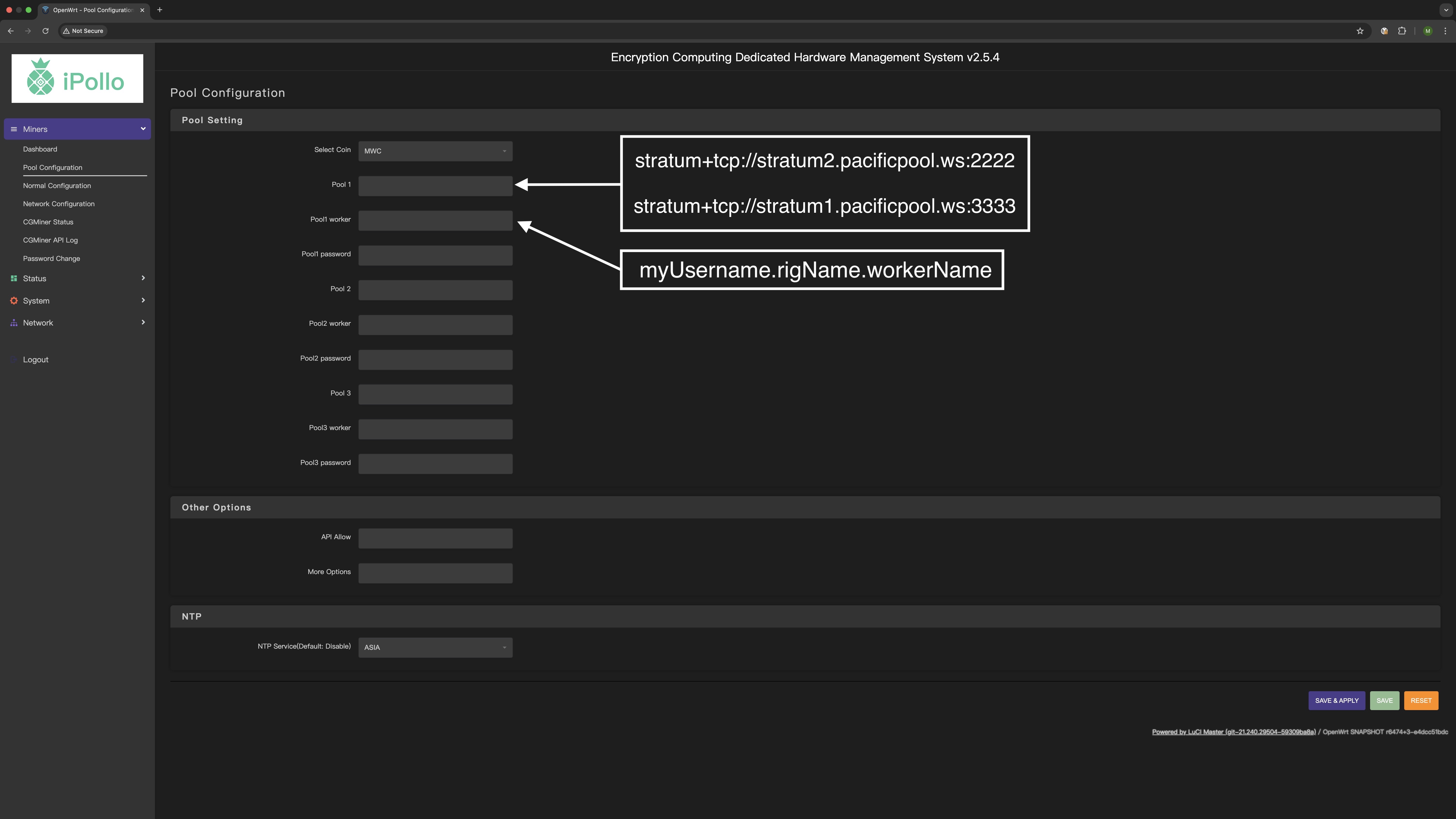Expand the Status section chevron
The image size is (1456, 819).
pos(143,278)
